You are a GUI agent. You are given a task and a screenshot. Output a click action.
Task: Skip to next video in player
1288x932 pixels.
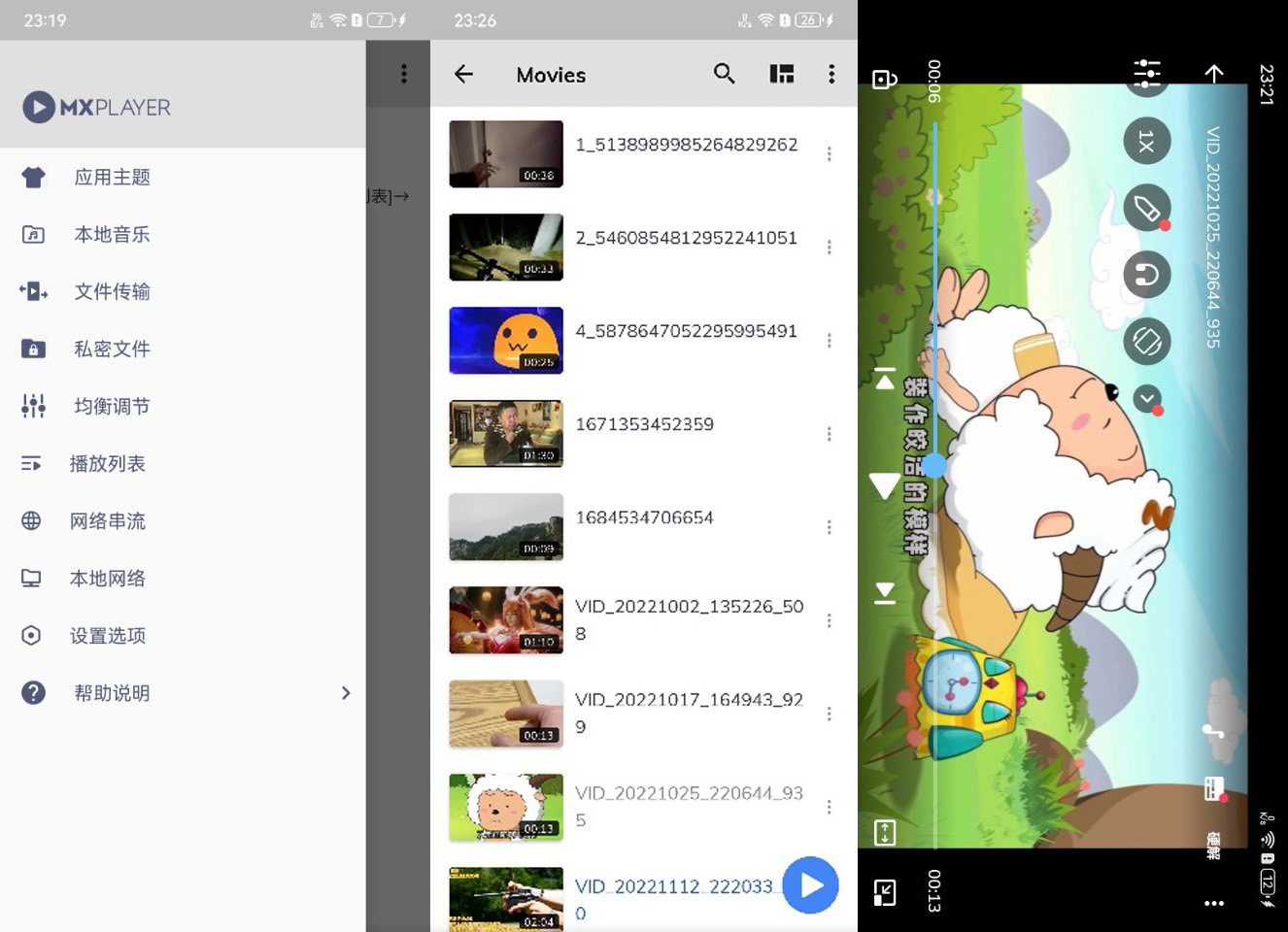pyautogui.click(x=885, y=593)
